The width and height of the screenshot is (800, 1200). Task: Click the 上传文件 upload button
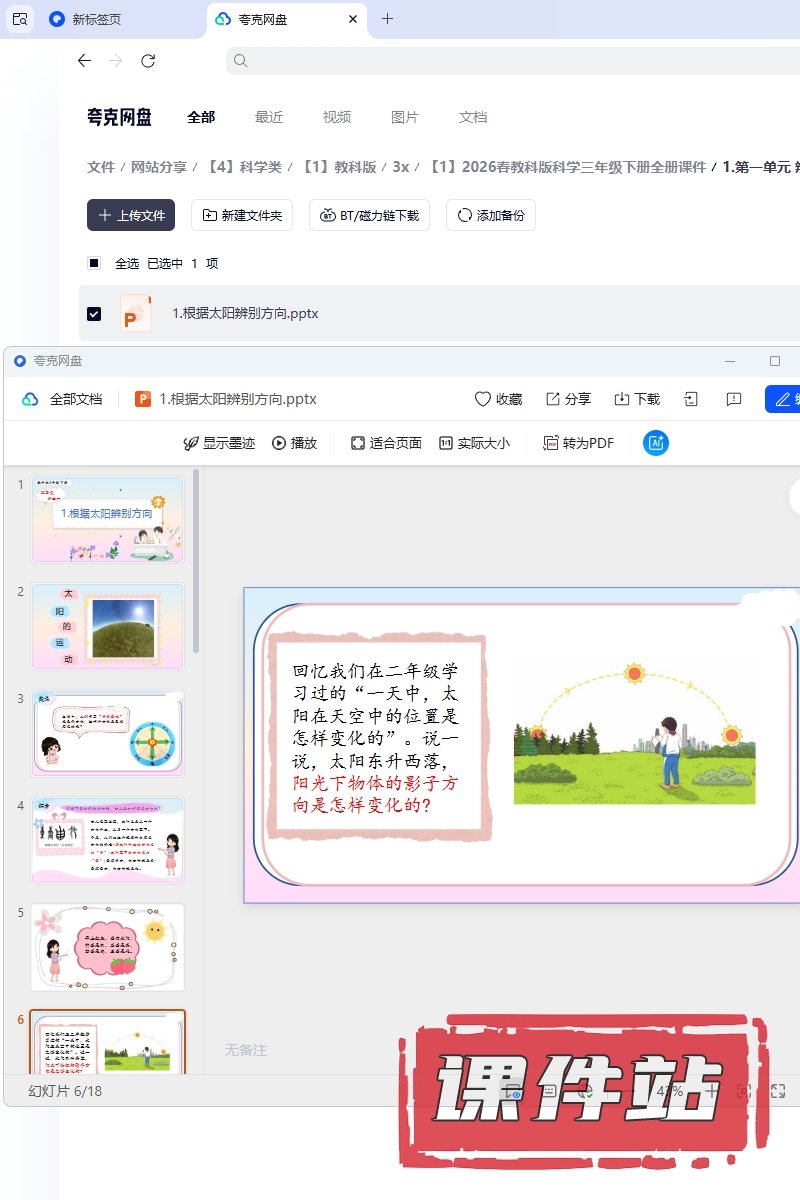pos(131,215)
